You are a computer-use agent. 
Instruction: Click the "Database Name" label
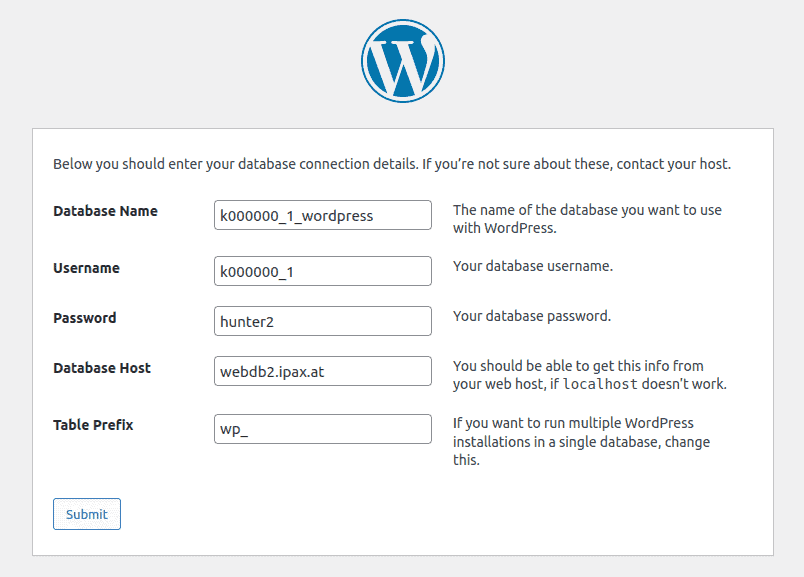click(x=105, y=211)
